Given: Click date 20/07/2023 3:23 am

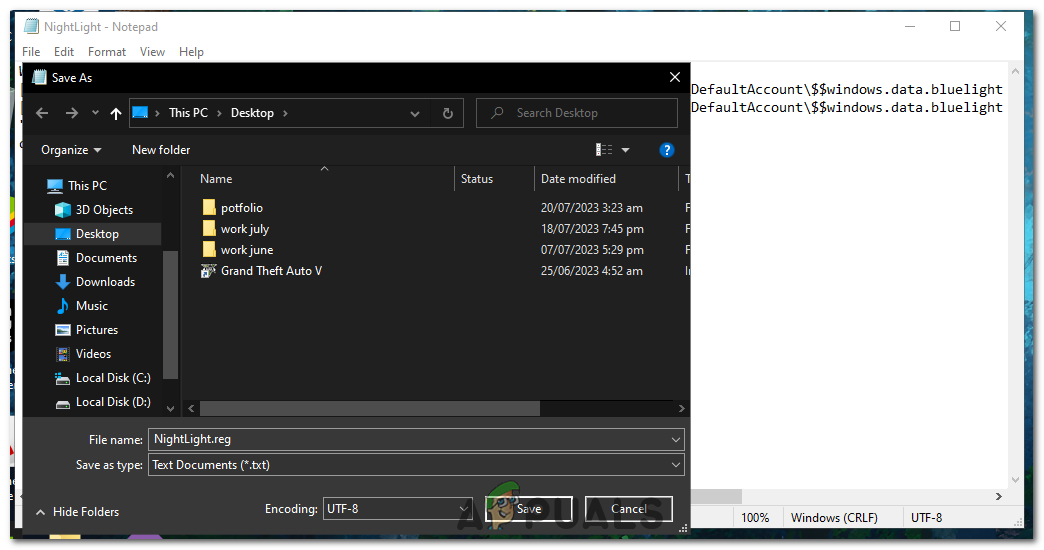Looking at the screenshot, I should pos(591,208).
